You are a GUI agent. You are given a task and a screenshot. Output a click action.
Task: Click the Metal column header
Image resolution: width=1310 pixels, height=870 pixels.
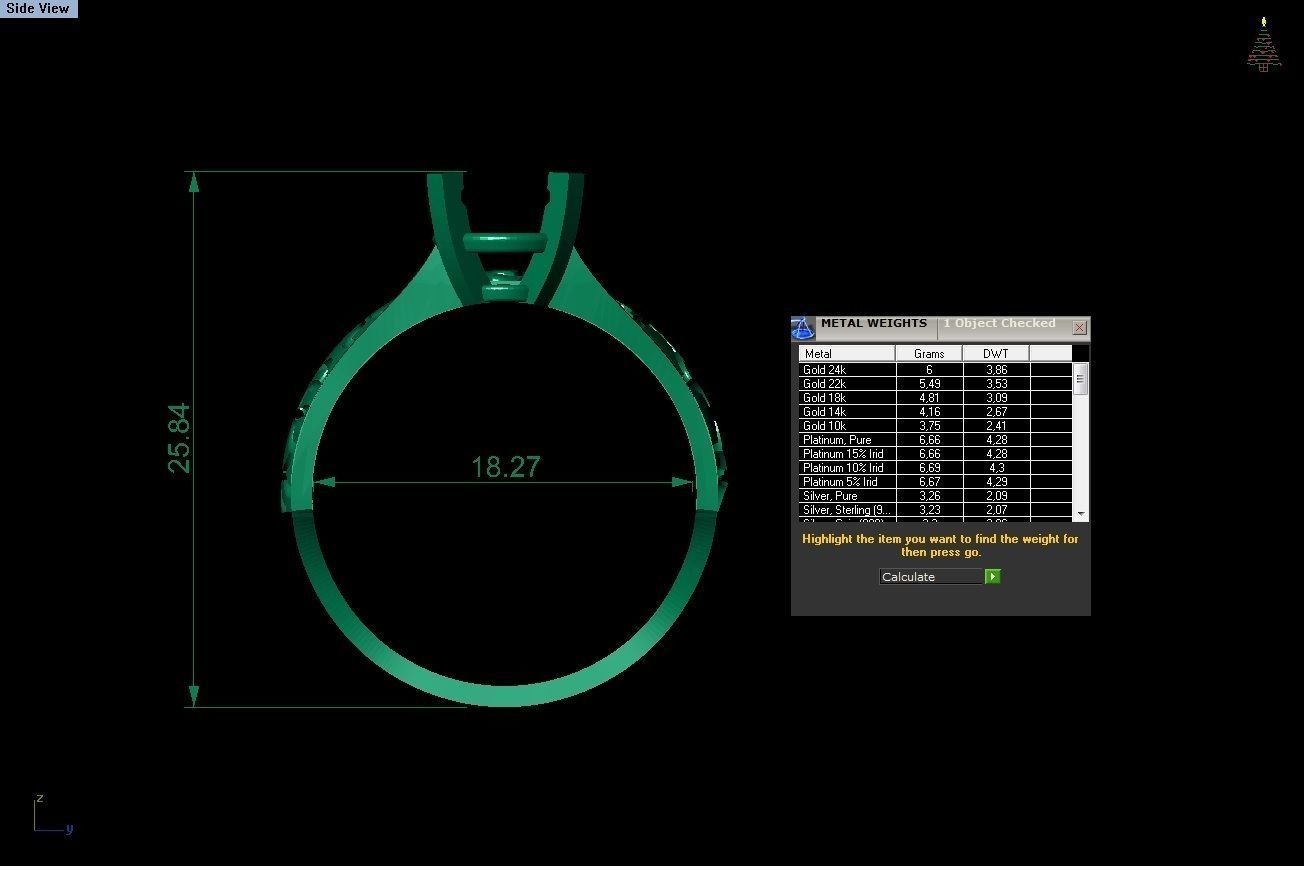pos(846,353)
